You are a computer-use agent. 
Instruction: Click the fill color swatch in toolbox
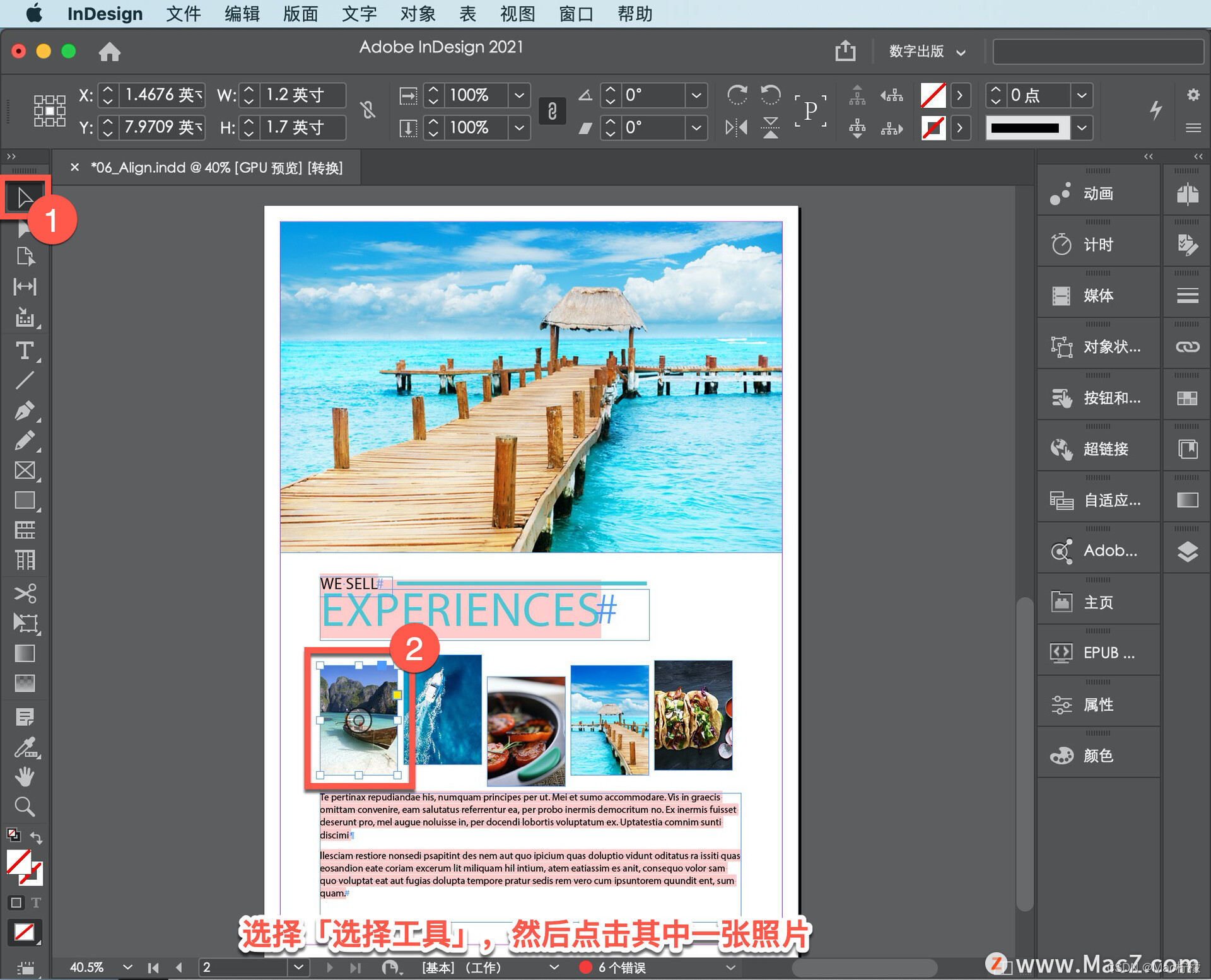[x=19, y=862]
